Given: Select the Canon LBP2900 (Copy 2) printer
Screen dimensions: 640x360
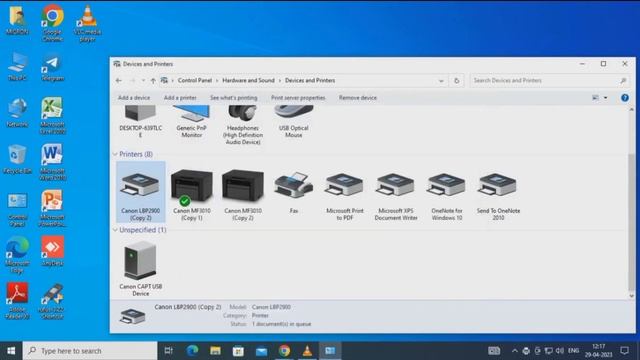Looking at the screenshot, I should tap(140, 192).
